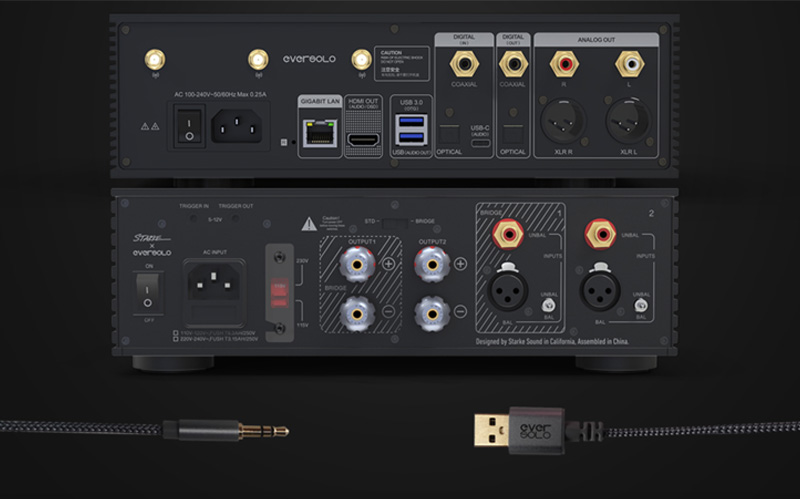This screenshot has height=500, width=800.
Task: Click the braided cable of the 3.5mm plug
Action: [82, 427]
